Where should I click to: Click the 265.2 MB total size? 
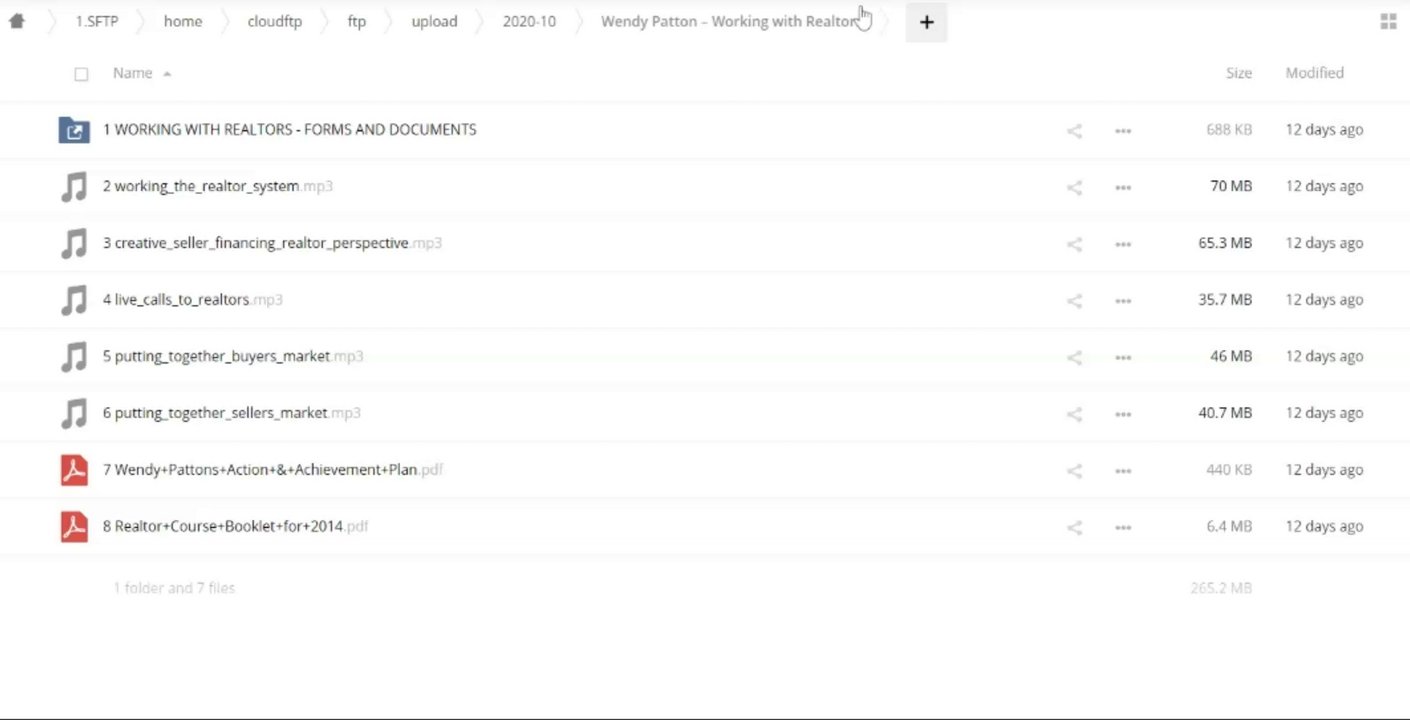pyautogui.click(x=1221, y=588)
